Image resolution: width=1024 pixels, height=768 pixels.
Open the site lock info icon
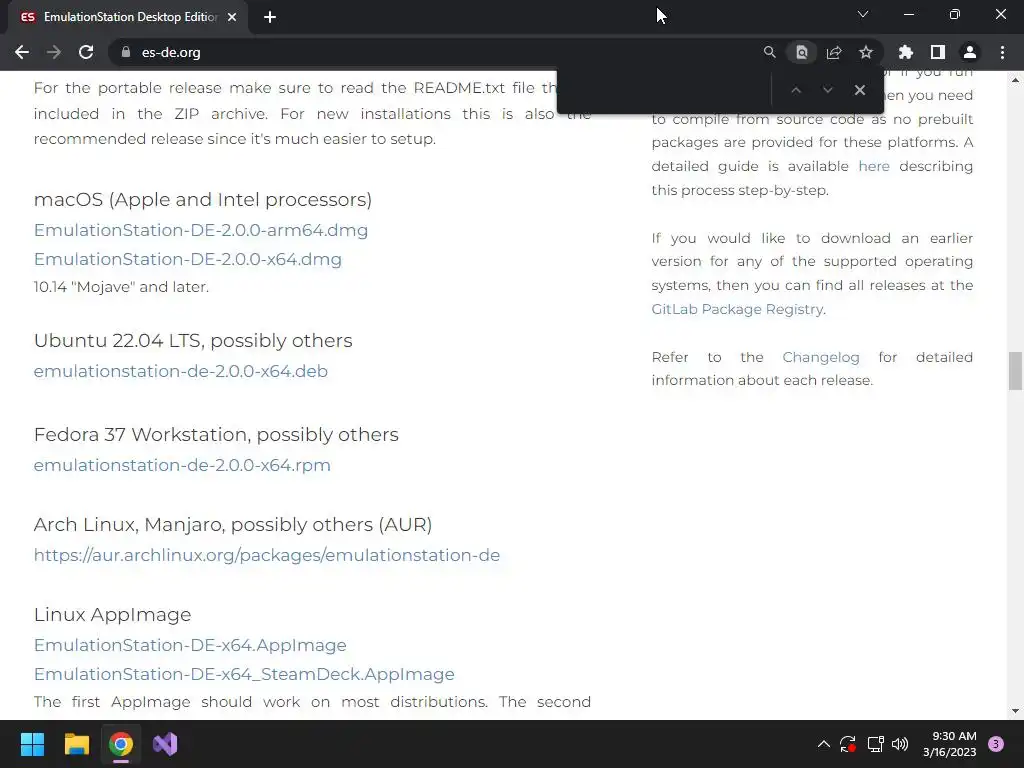126,52
